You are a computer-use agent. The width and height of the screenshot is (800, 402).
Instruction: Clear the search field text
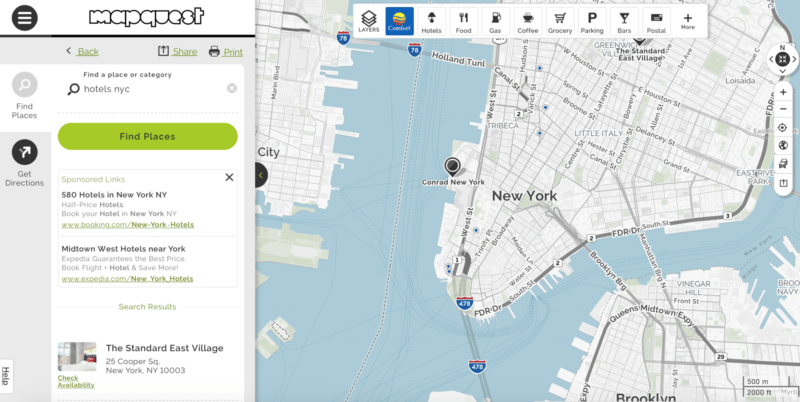pos(232,88)
